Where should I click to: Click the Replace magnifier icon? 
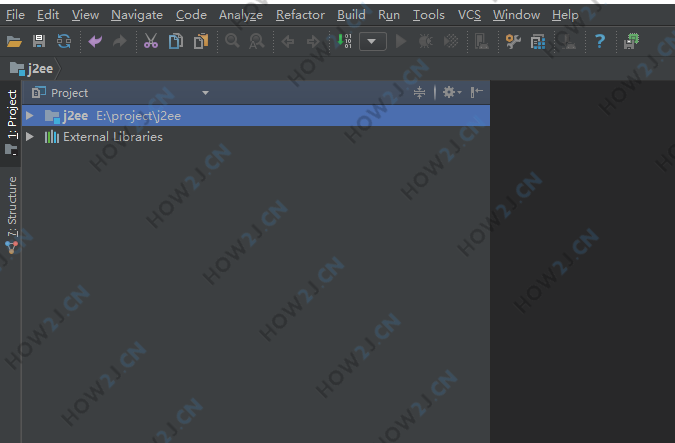click(x=257, y=41)
